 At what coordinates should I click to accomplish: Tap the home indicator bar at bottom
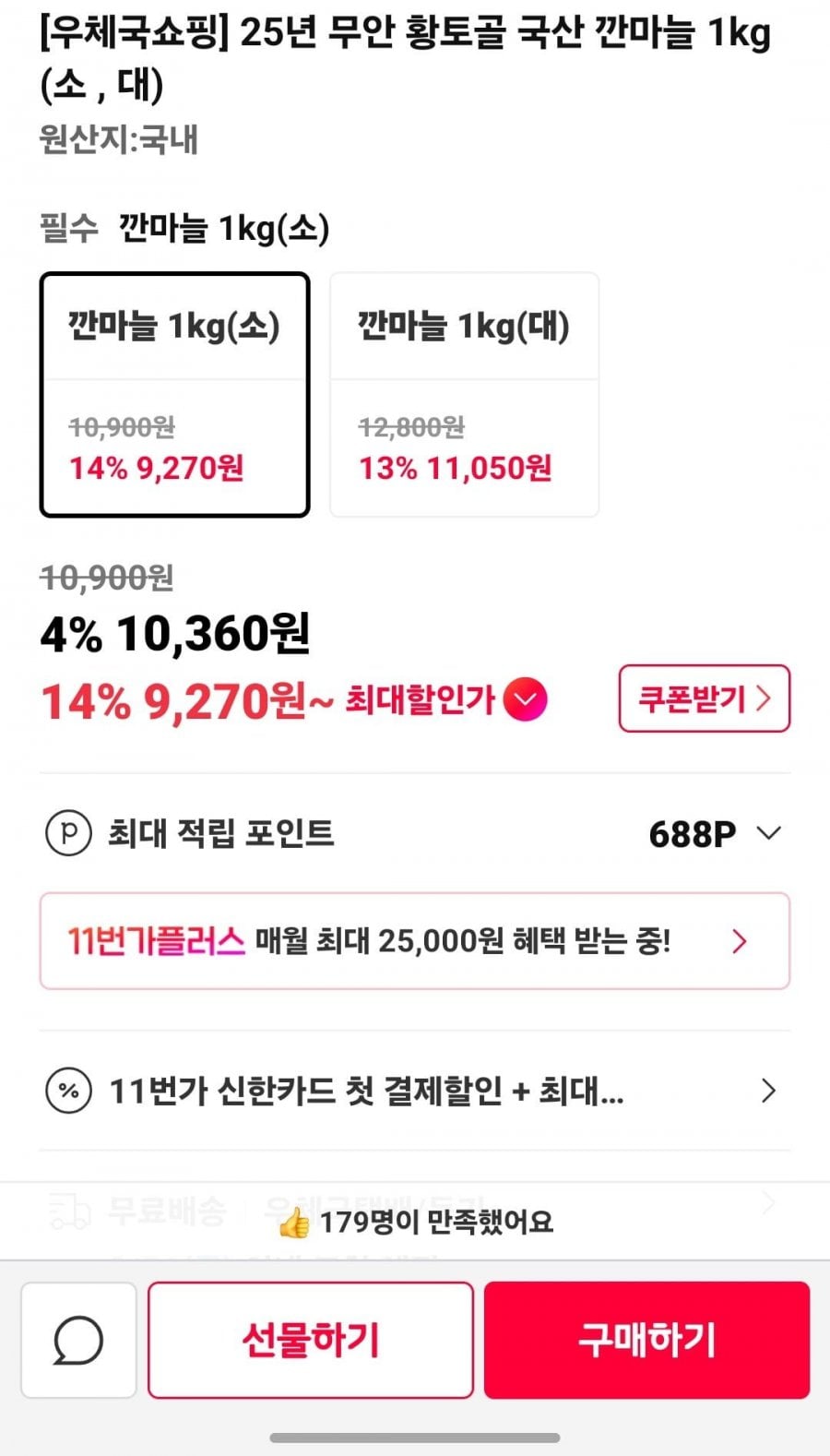415,1438
